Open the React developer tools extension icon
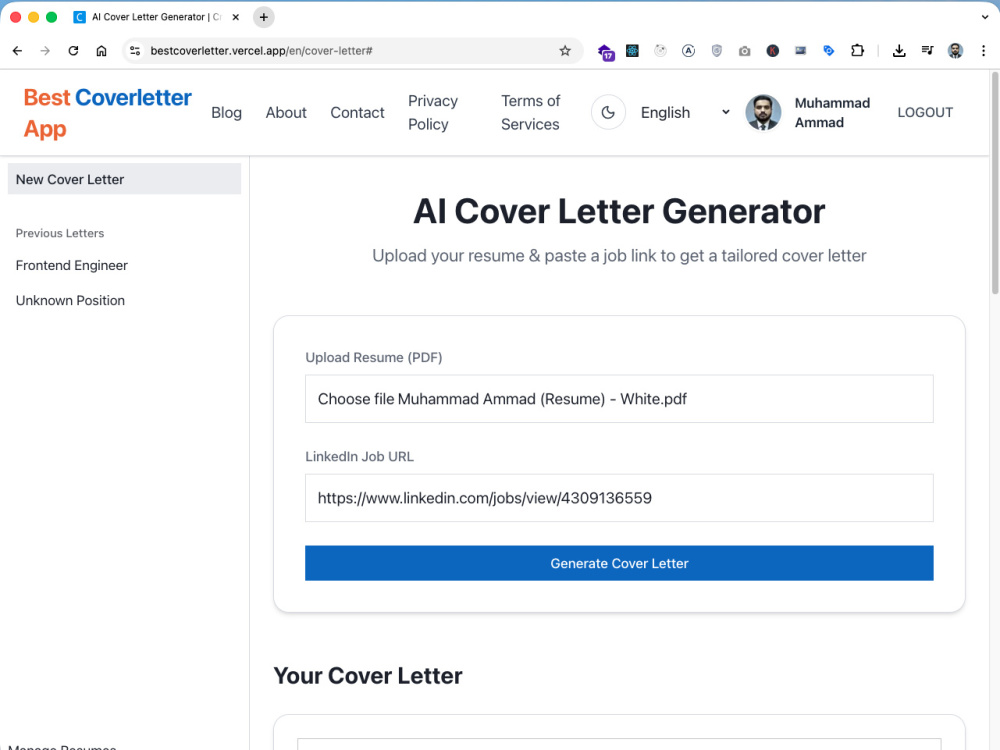The image size is (1000, 750). (x=632, y=50)
